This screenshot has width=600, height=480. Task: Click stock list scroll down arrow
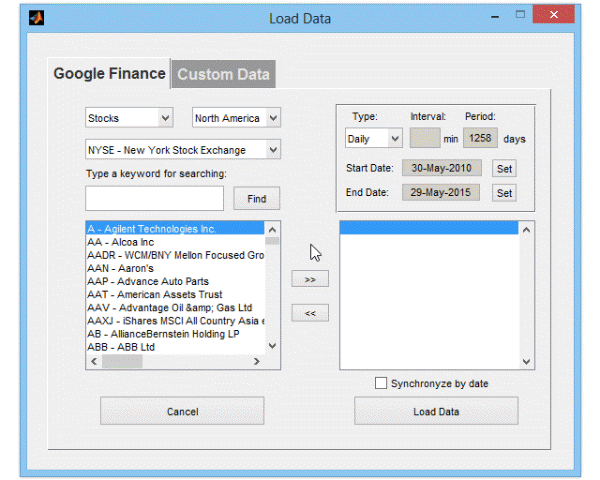272,346
